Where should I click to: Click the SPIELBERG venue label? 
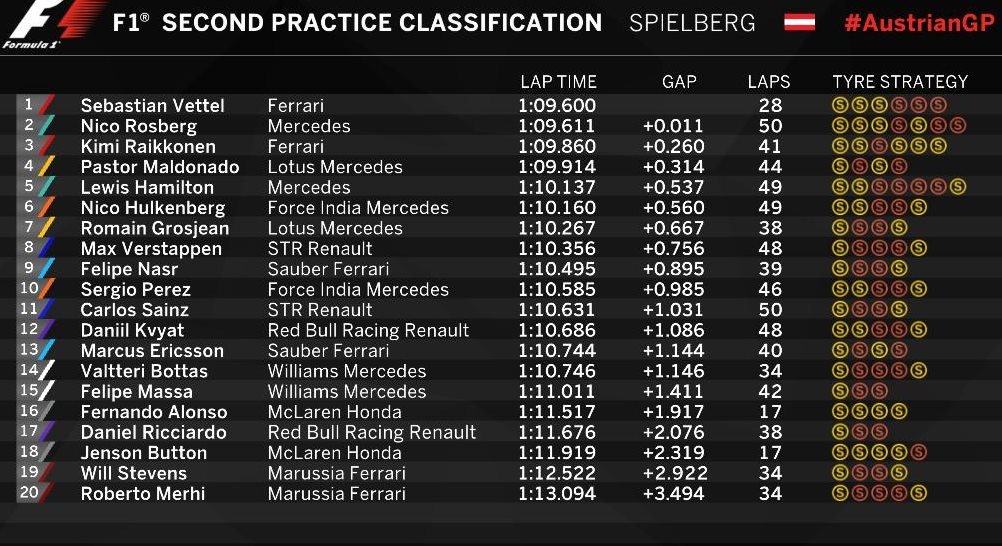tap(692, 23)
